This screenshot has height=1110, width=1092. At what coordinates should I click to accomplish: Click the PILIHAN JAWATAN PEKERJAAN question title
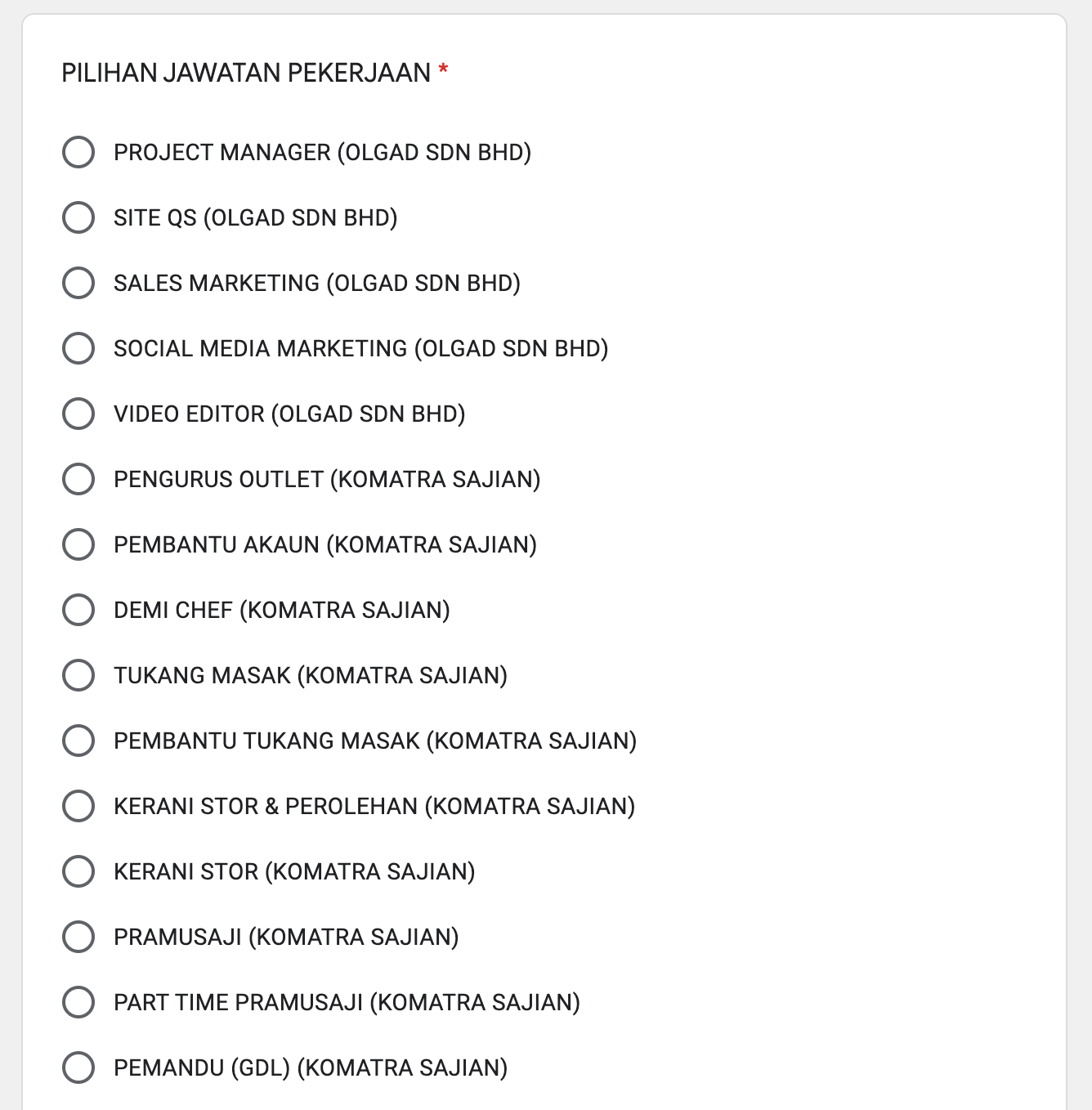[247, 73]
